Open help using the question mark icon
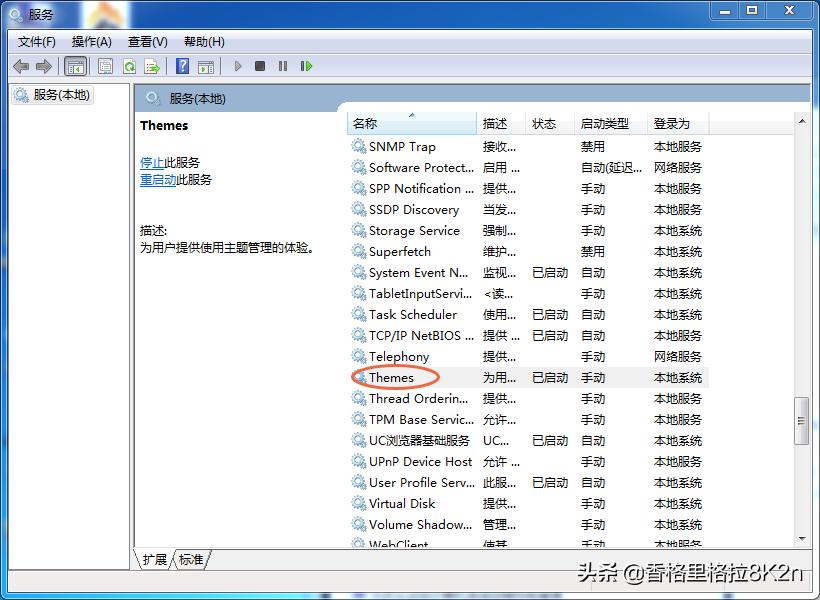Image resolution: width=820 pixels, height=600 pixels. point(182,66)
